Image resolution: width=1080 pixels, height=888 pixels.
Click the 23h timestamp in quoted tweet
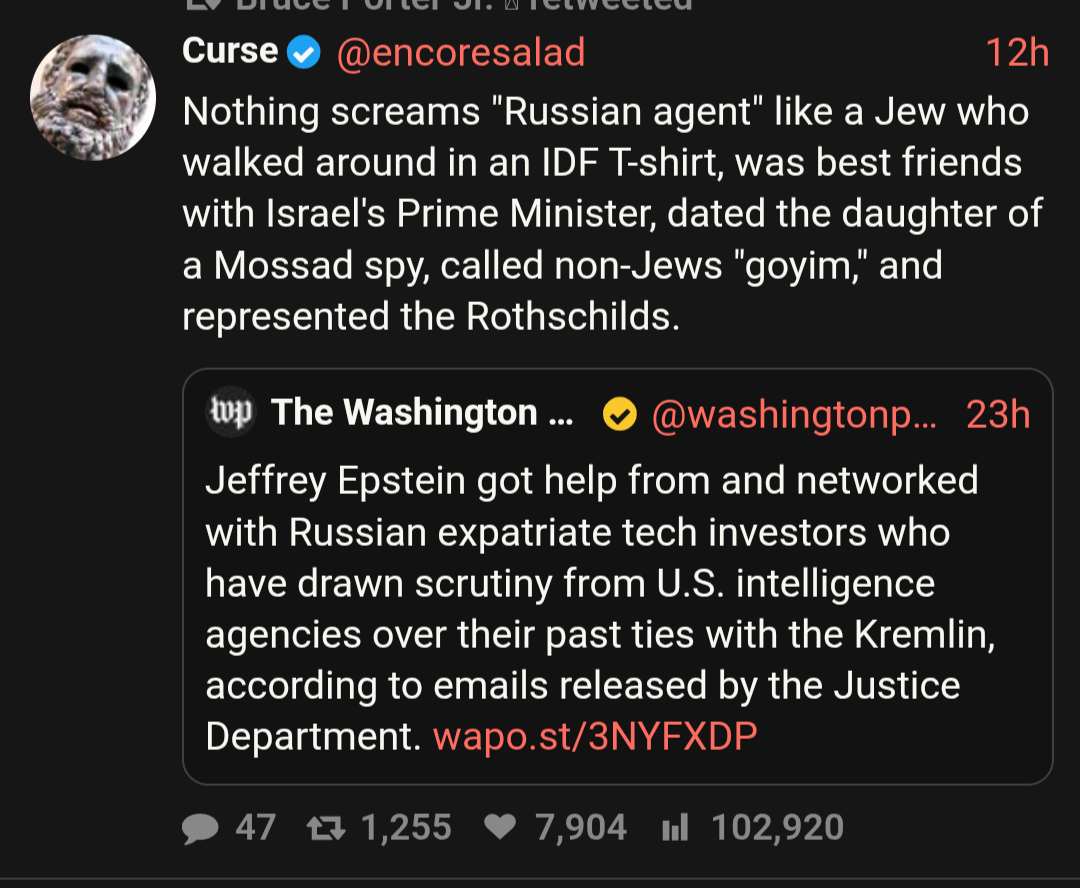pos(998,414)
